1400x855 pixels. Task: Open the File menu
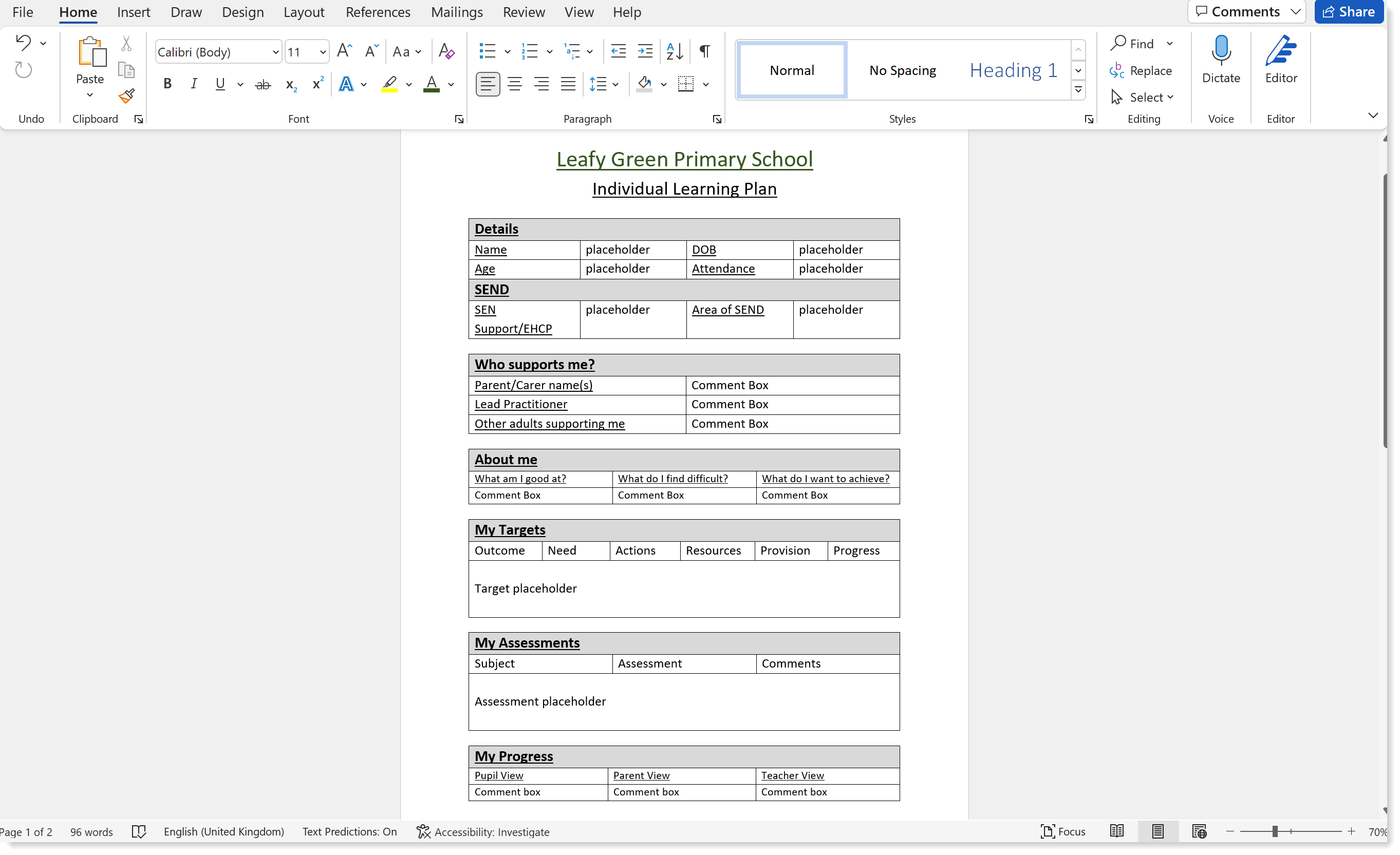pos(23,12)
